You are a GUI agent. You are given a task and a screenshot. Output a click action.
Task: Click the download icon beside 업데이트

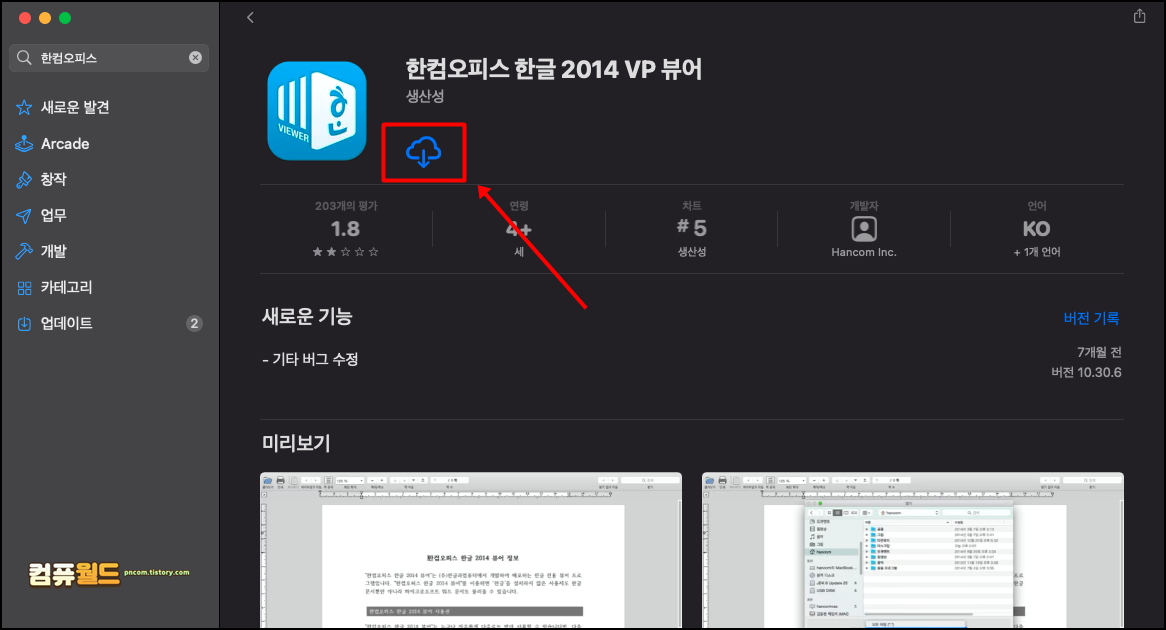[24, 324]
